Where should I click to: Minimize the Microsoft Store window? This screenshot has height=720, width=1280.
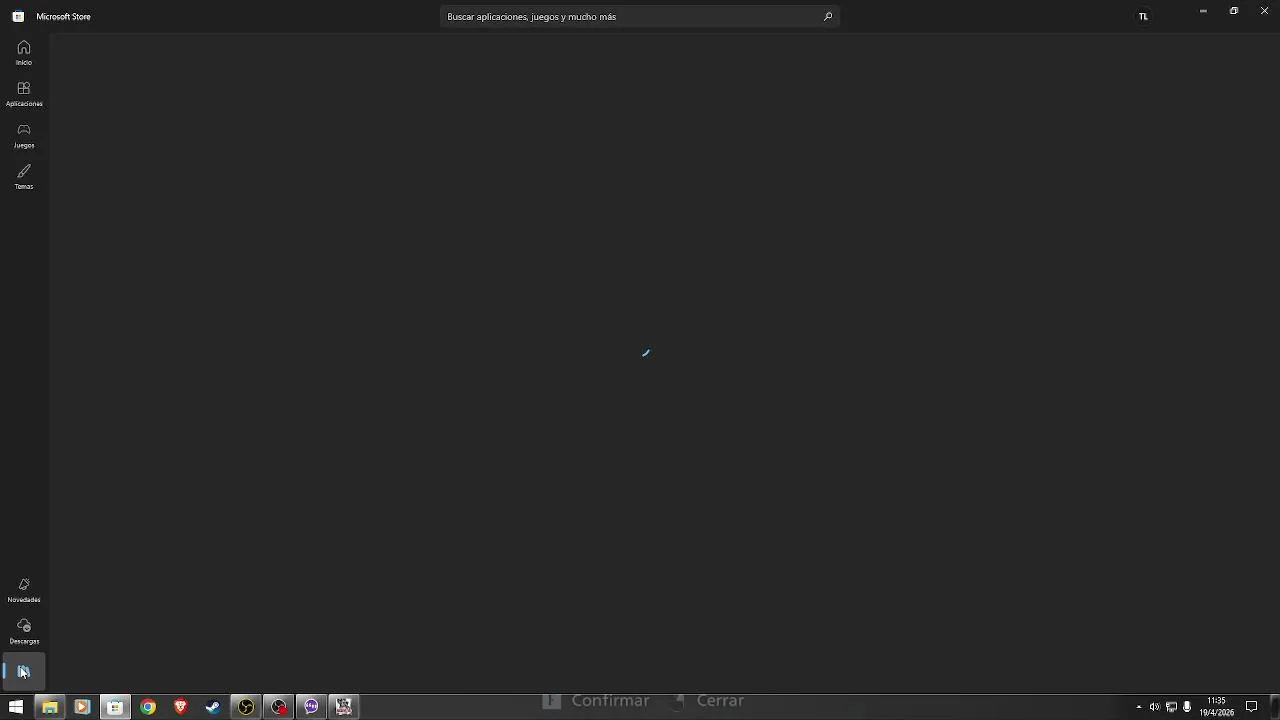click(1203, 11)
